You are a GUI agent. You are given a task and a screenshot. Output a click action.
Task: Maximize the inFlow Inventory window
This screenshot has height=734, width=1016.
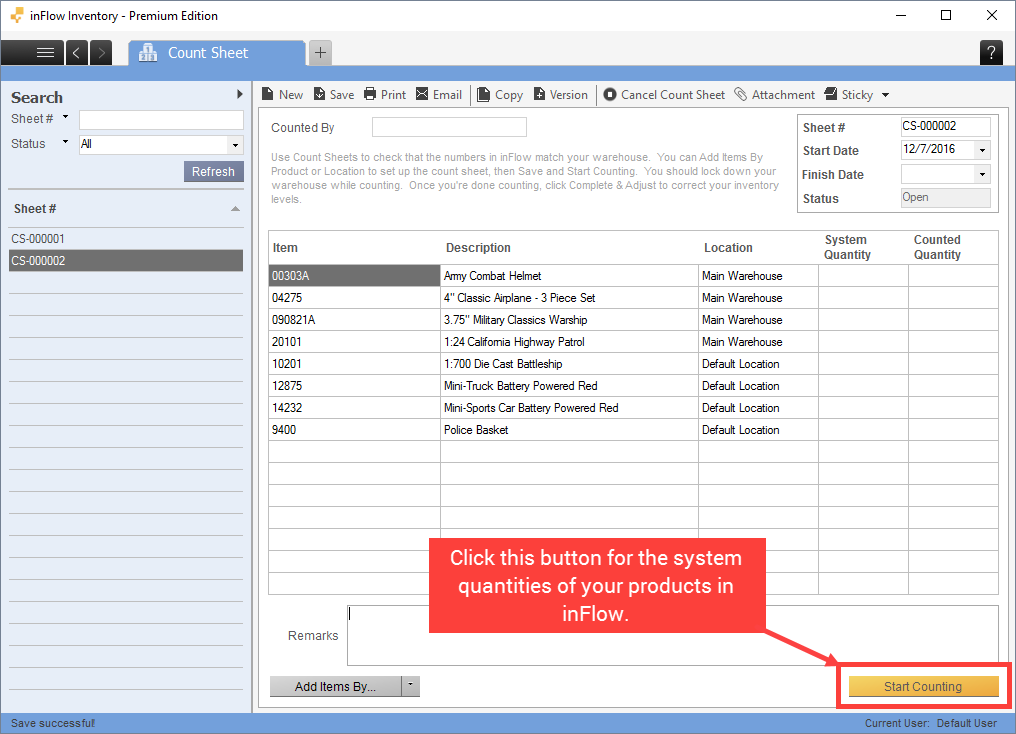pos(946,15)
